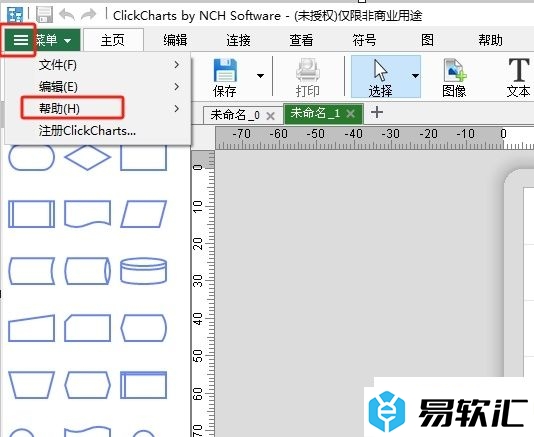Viewport: 534px width, 437px height.
Task: Select the manual input slanted-top shape
Action: [x=31, y=328]
